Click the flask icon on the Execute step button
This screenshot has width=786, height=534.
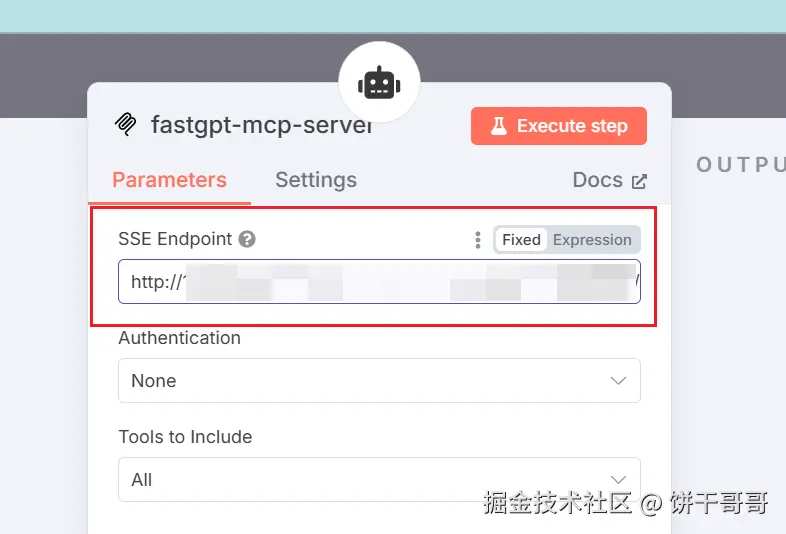click(498, 126)
